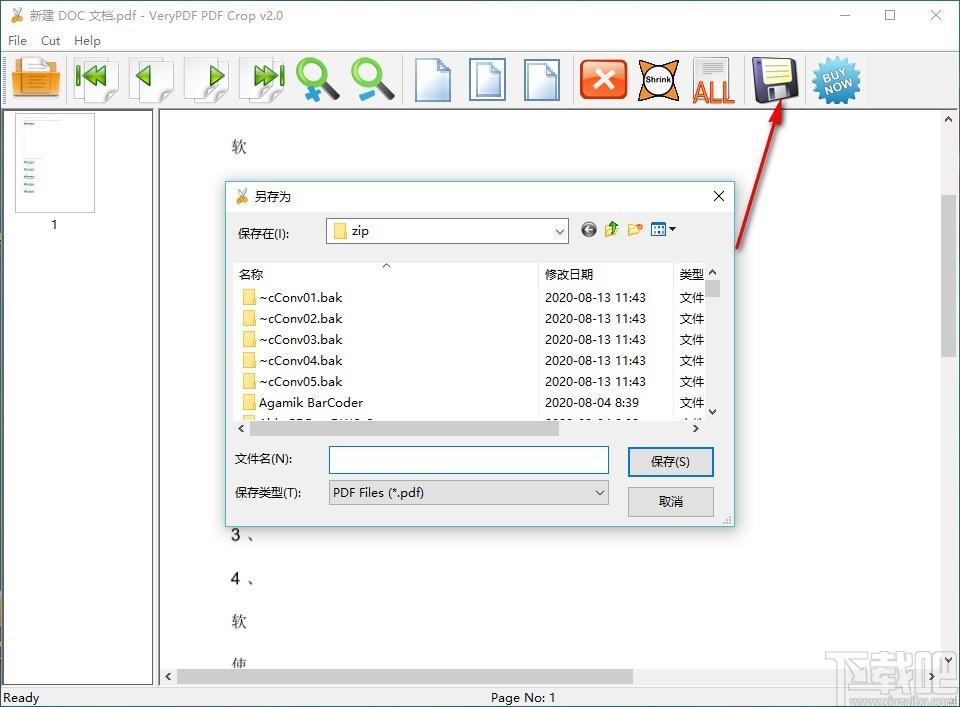Click the document vertical scrollbar thumb
960x707 pixels.
(948, 275)
